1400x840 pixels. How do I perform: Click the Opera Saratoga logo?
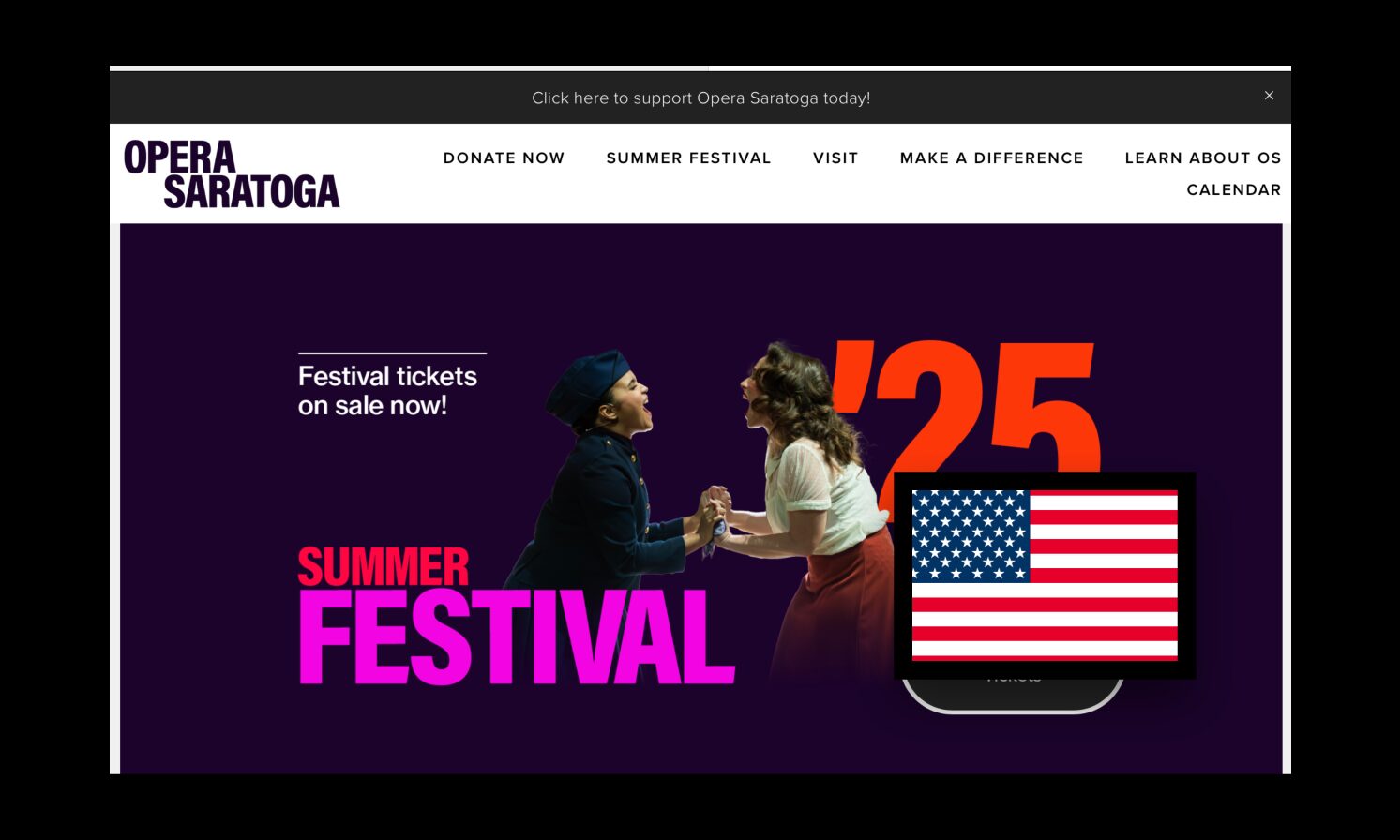point(232,173)
